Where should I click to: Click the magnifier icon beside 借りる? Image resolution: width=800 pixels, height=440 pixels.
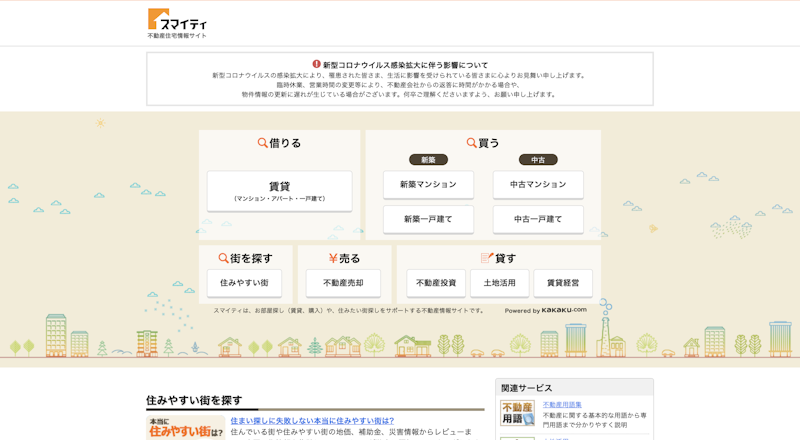[x=262, y=143]
